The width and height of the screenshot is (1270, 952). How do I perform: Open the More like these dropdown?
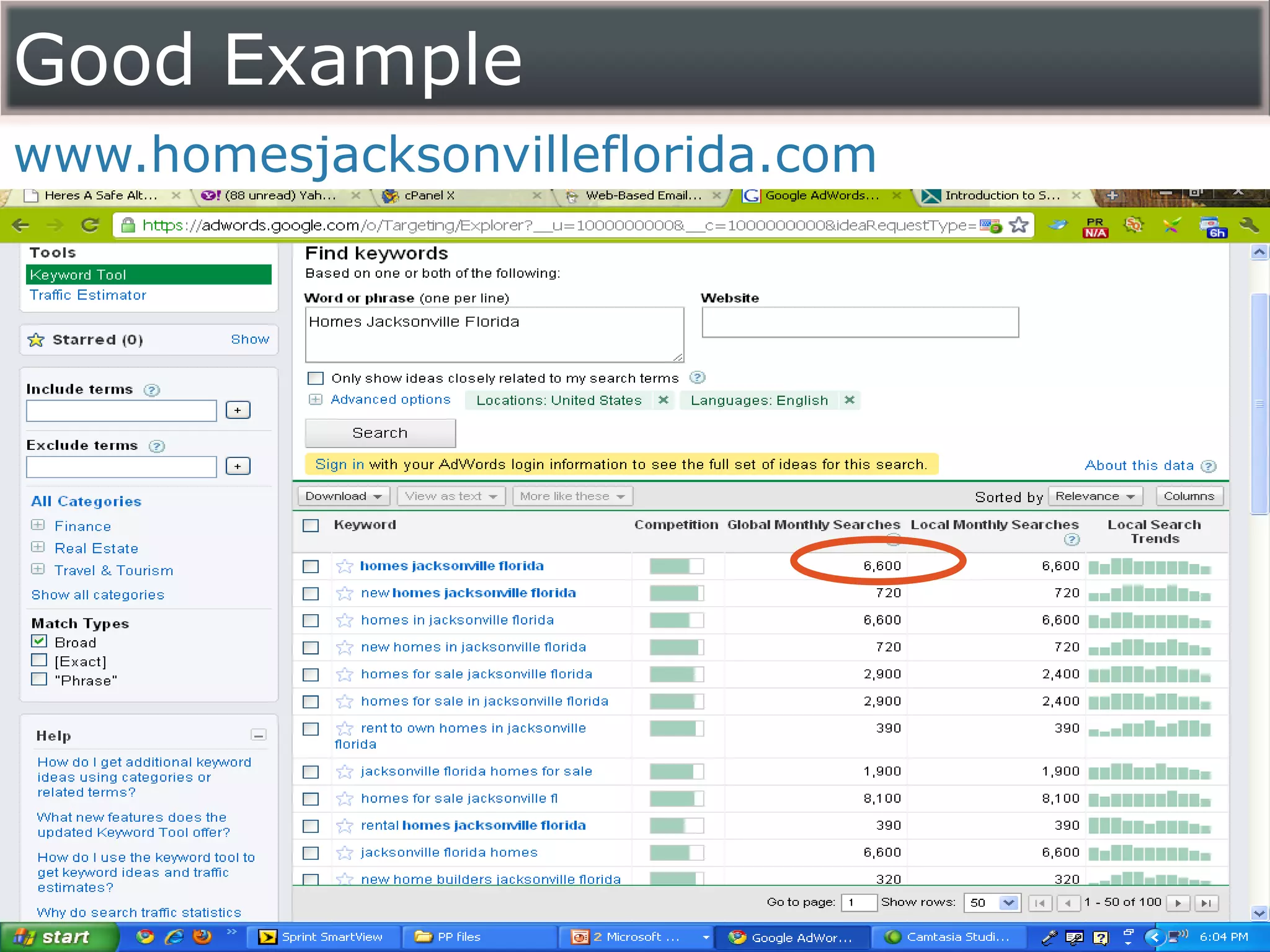click(x=572, y=496)
